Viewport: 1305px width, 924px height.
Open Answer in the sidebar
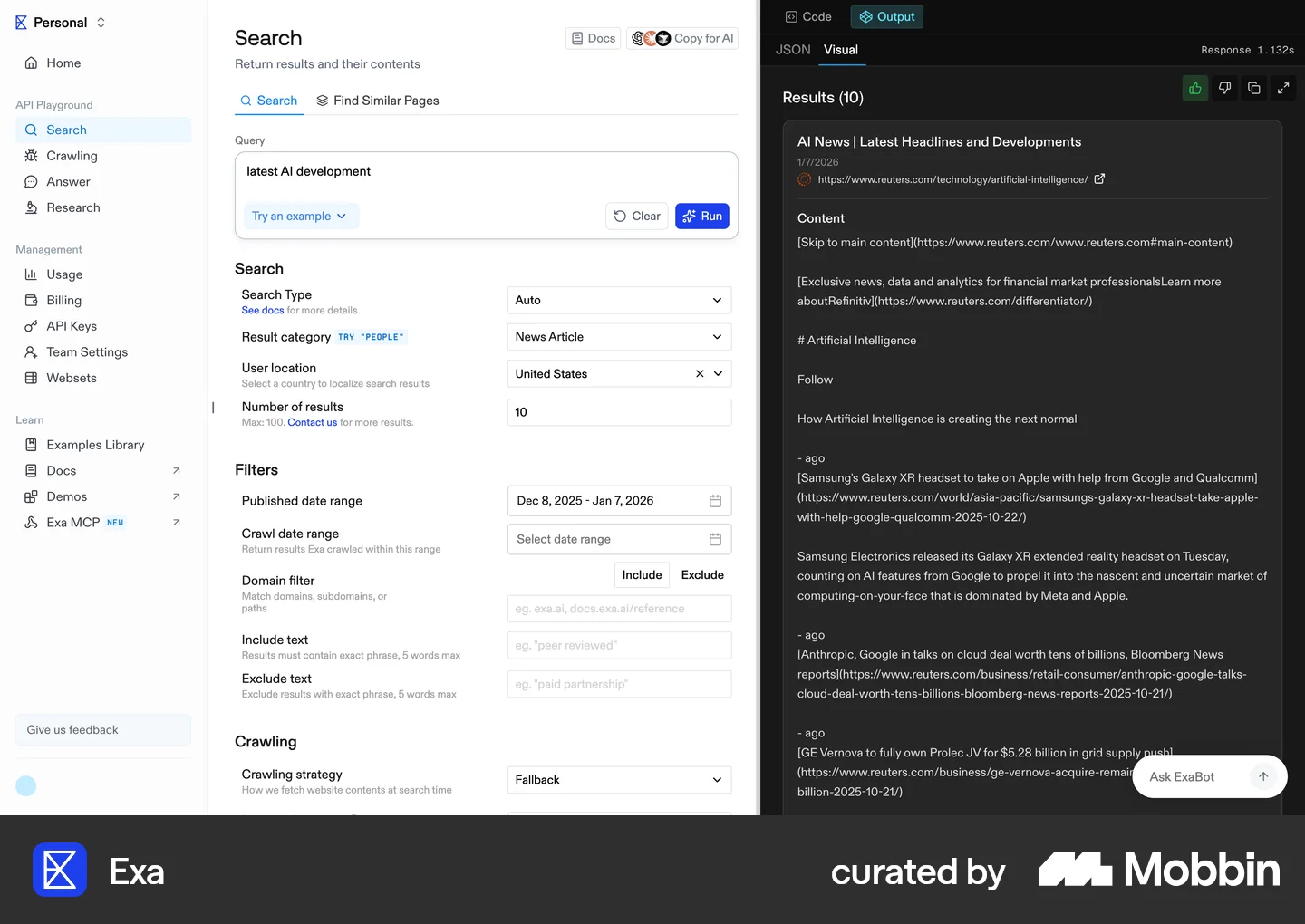pos(103,182)
